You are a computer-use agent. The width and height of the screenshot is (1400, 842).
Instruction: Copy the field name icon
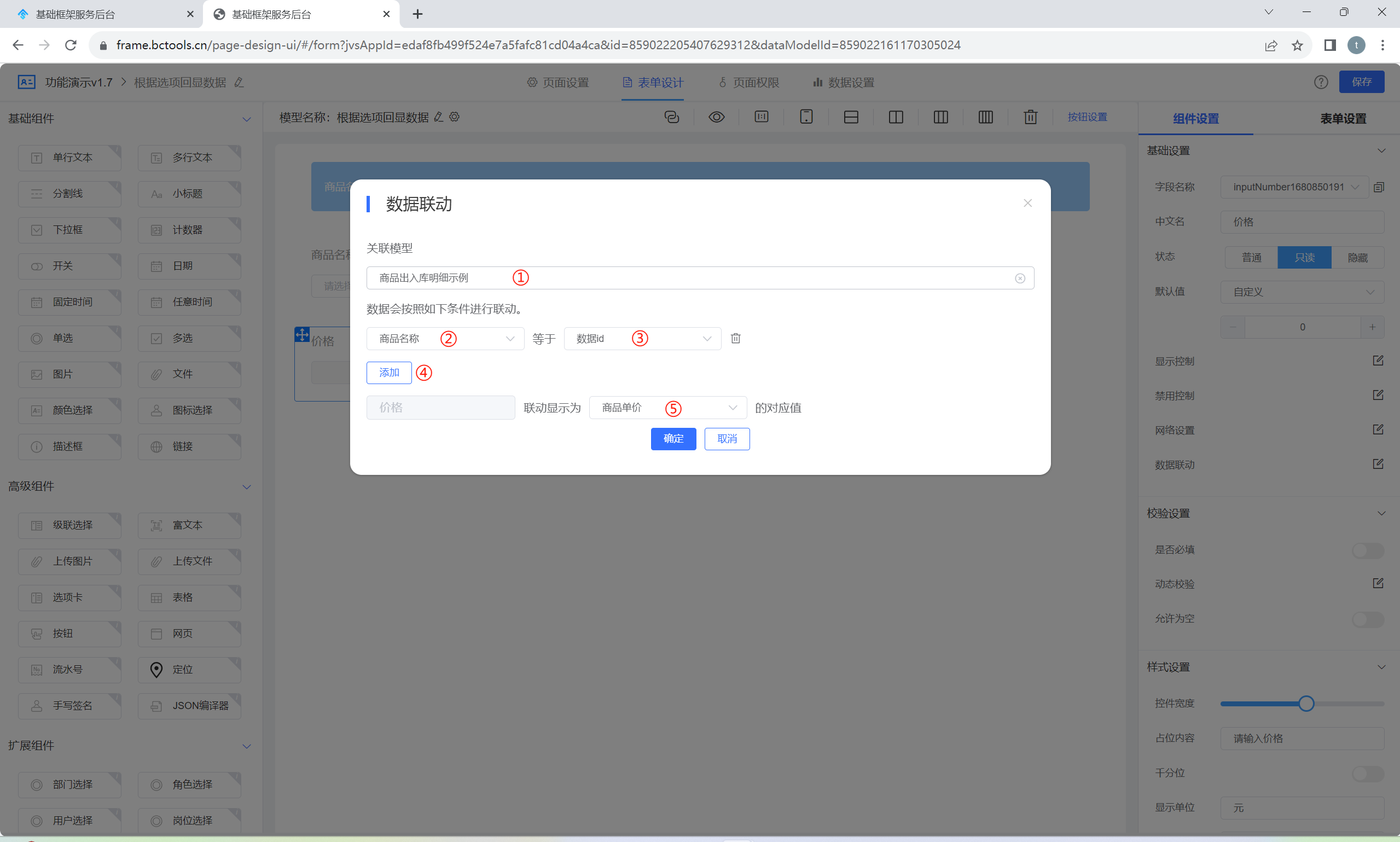coord(1379,187)
